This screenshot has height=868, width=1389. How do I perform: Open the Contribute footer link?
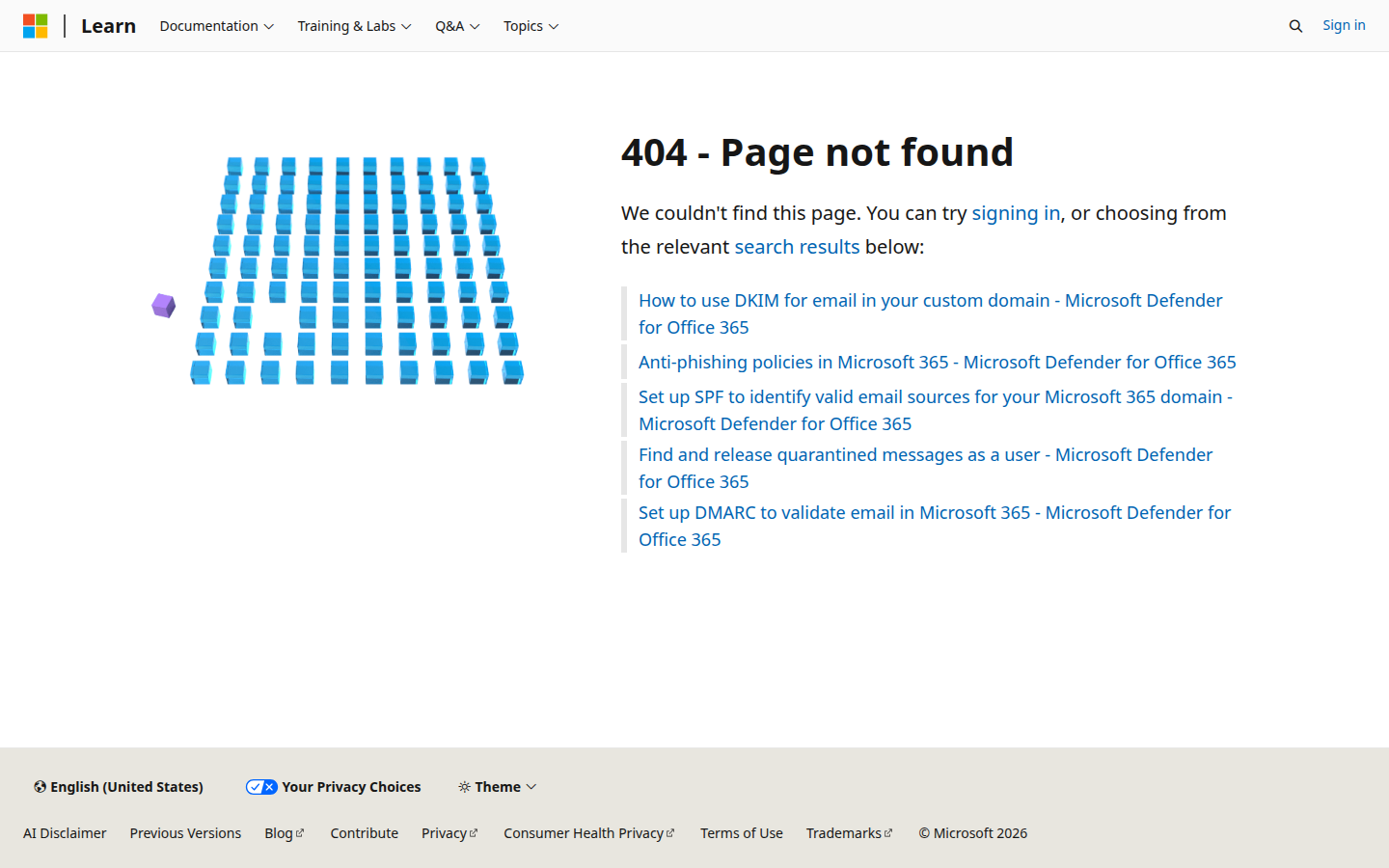pyautogui.click(x=365, y=833)
